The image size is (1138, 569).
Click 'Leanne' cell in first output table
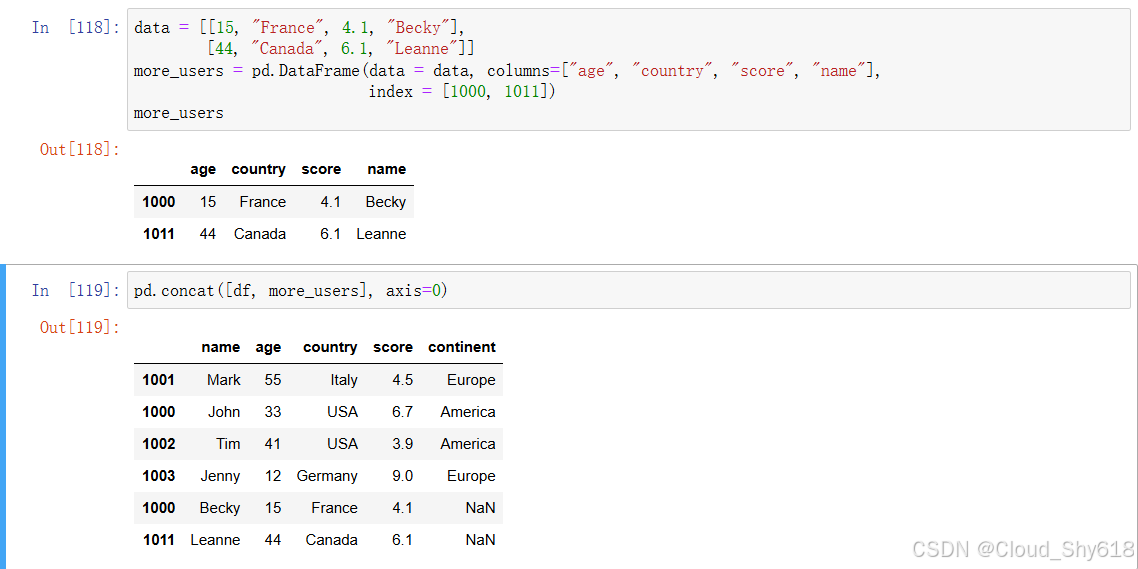click(x=381, y=234)
